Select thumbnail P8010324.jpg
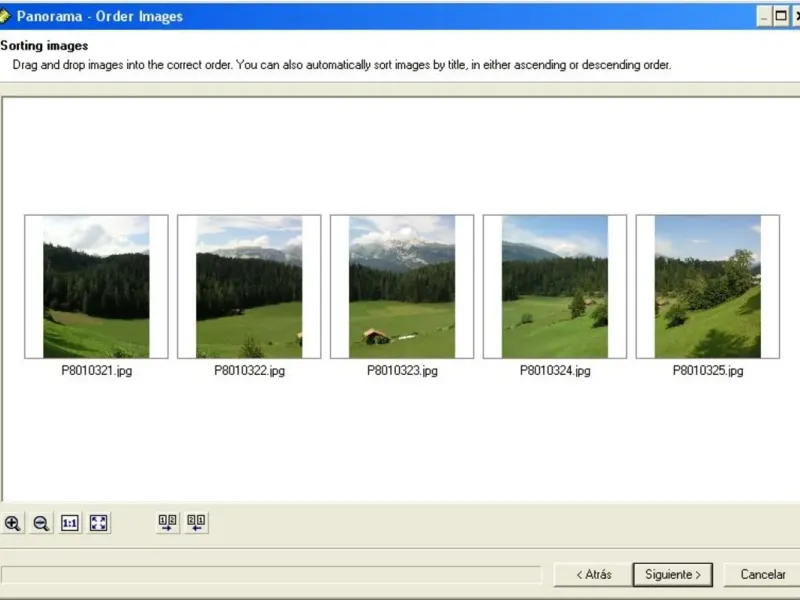 (555, 286)
